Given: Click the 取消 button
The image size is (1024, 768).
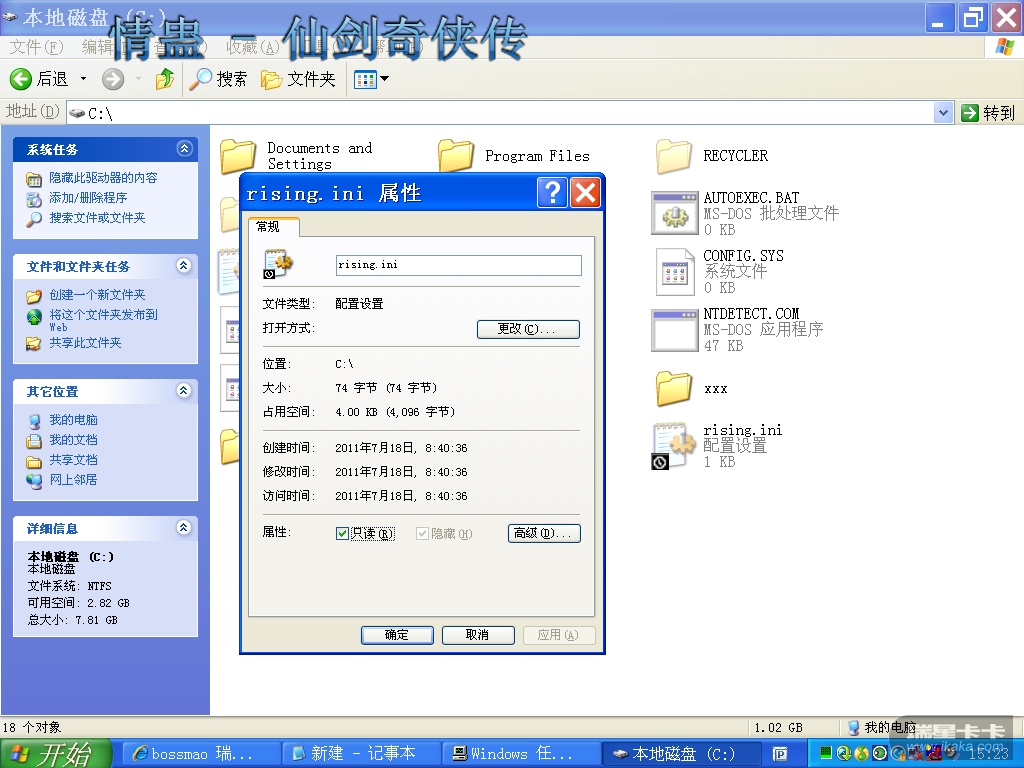Looking at the screenshot, I should coord(478,635).
